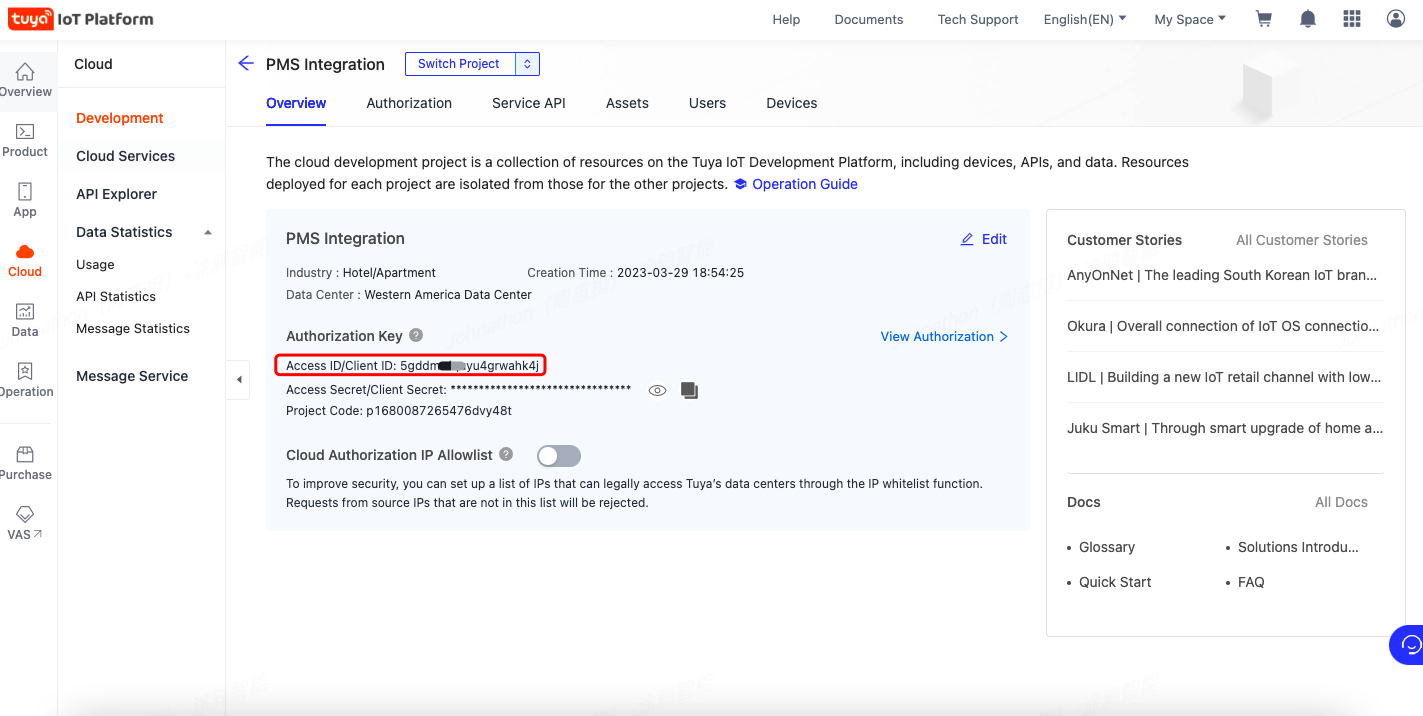The image size is (1423, 716).
Task: Open VAS section in left rail
Action: point(25,523)
